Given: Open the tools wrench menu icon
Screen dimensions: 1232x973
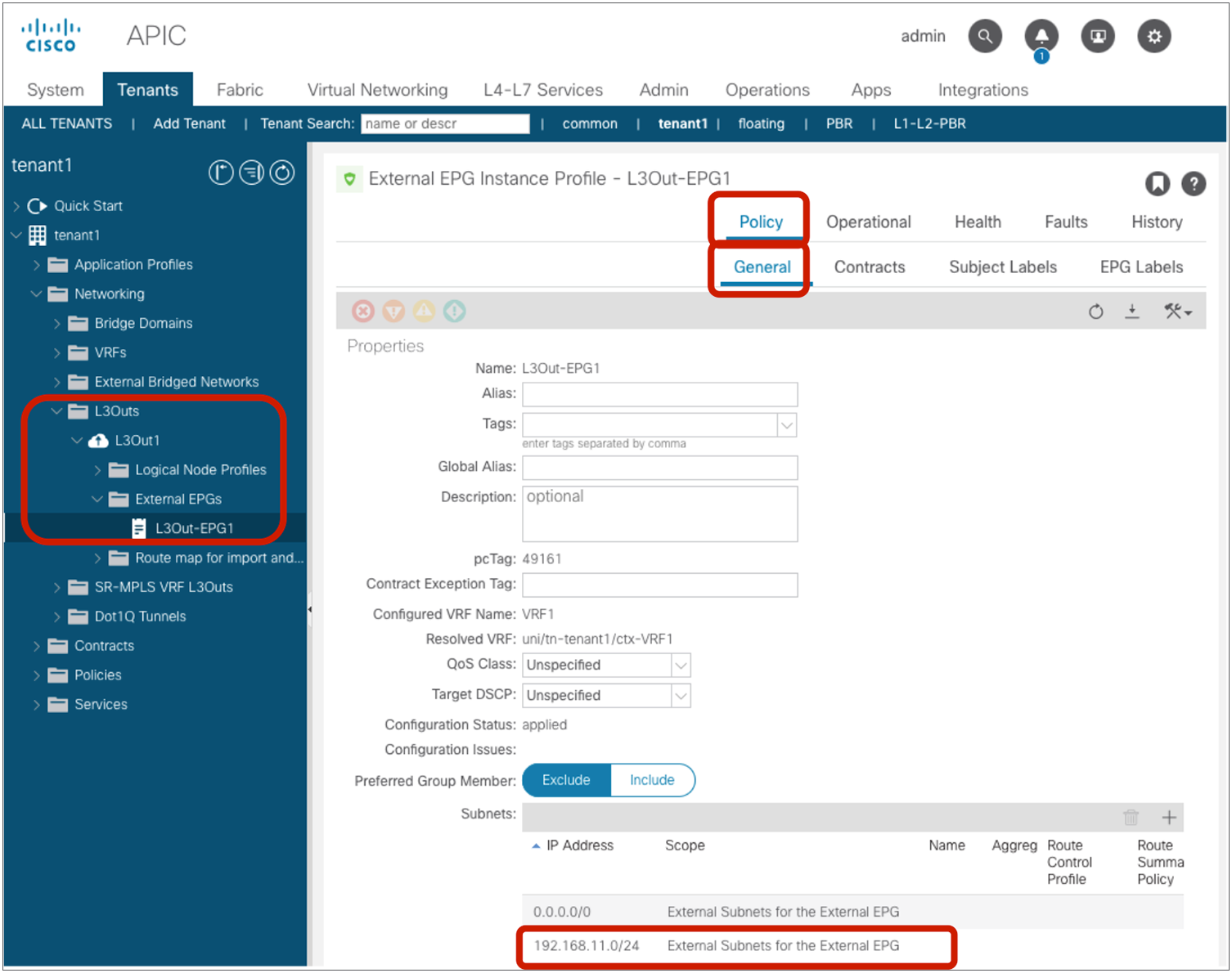Looking at the screenshot, I should pyautogui.click(x=1178, y=312).
